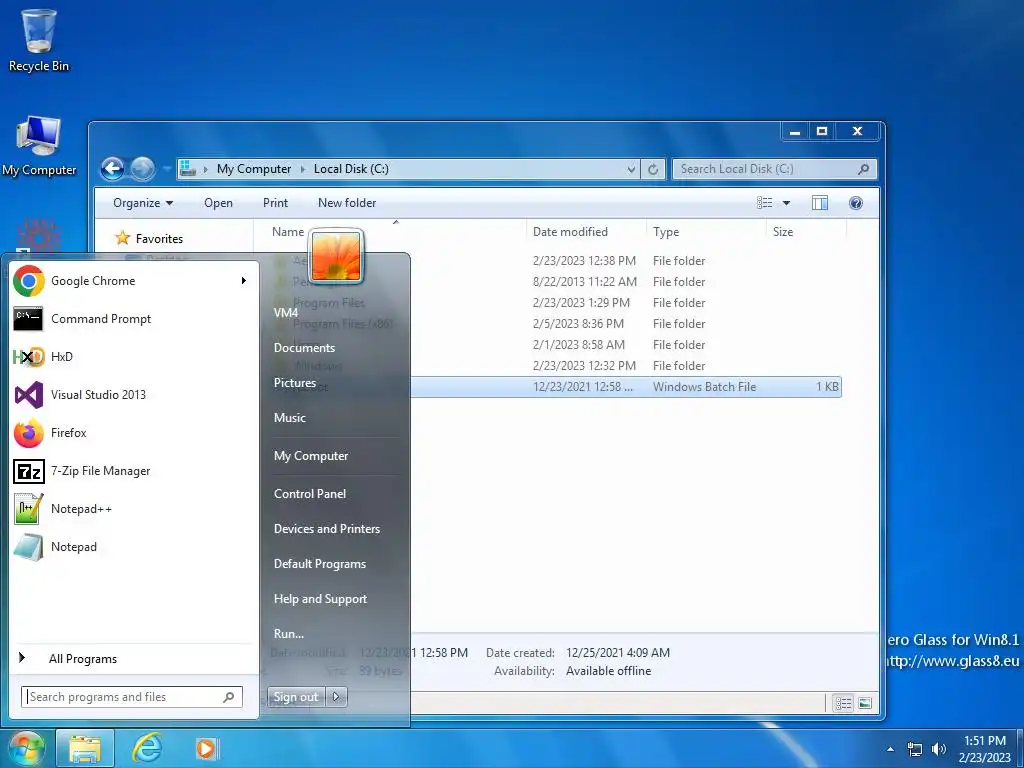The width and height of the screenshot is (1024, 768).
Task: Click the volume speaker tray icon
Action: (x=938, y=749)
